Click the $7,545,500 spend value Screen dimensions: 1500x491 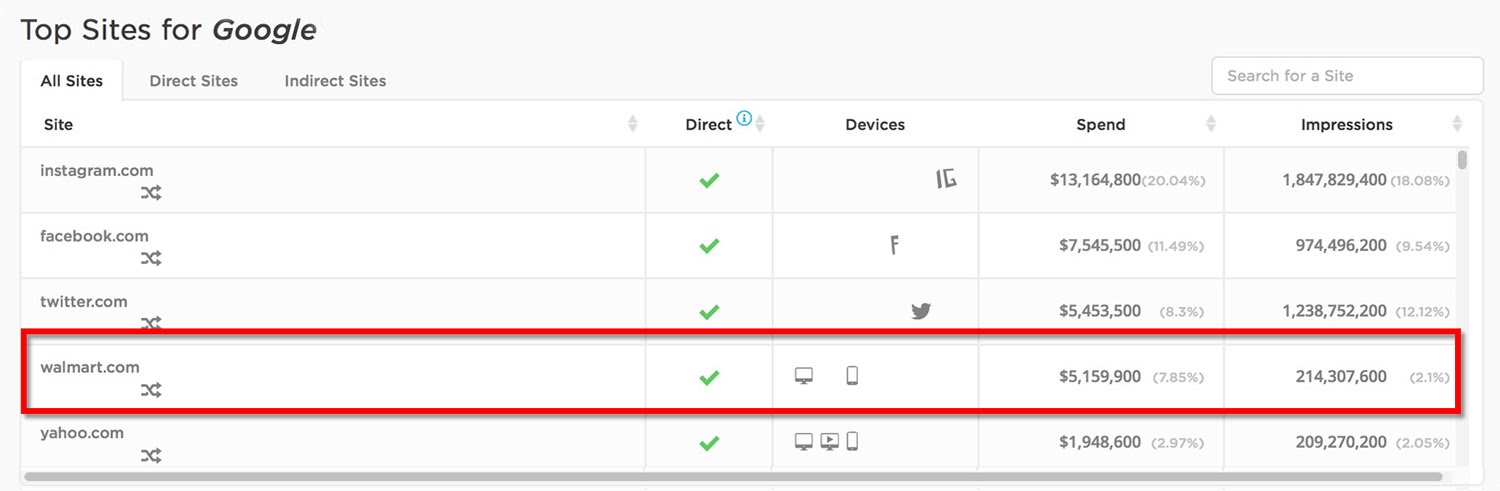(x=1100, y=245)
